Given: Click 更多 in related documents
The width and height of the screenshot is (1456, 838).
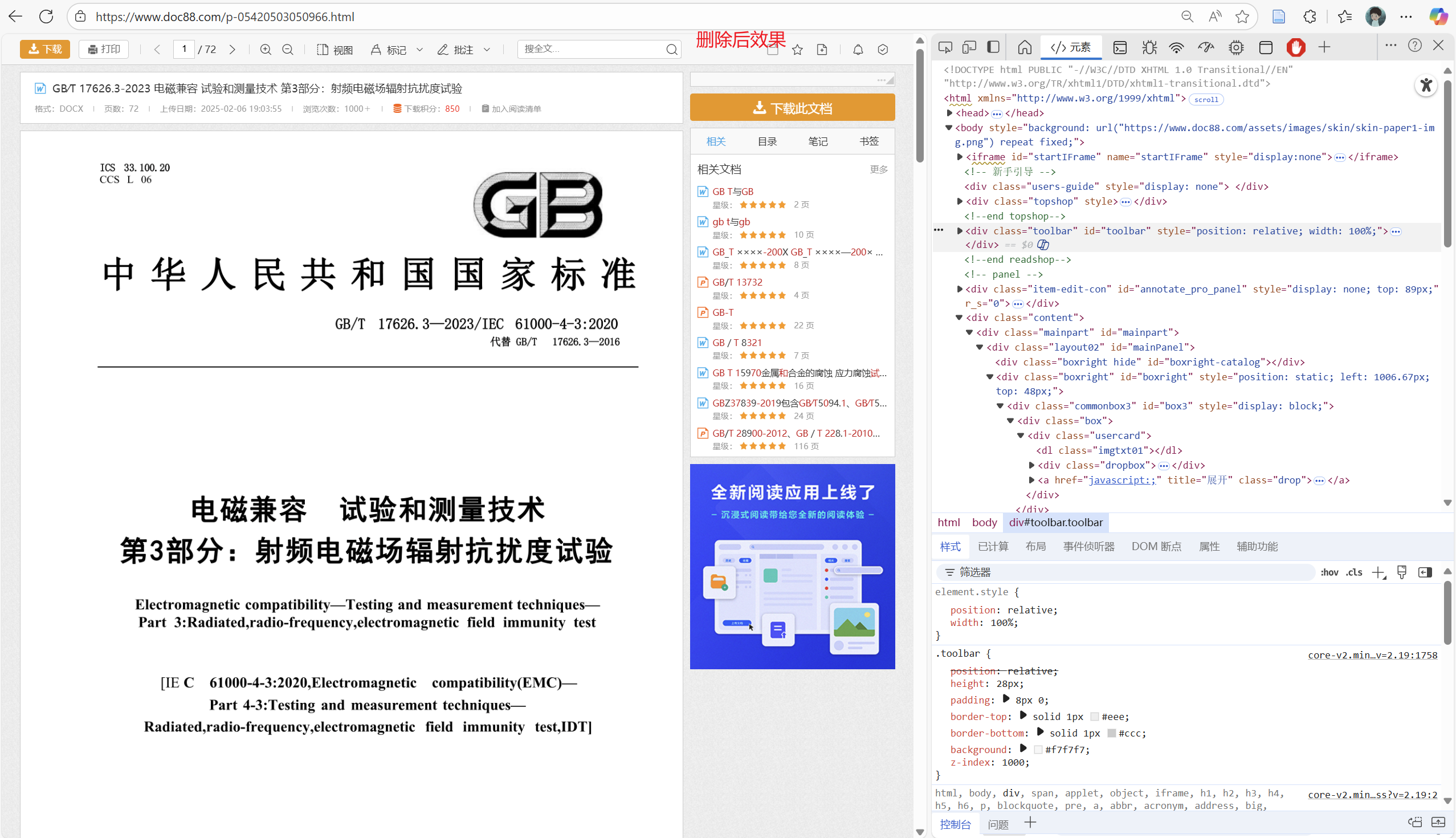Looking at the screenshot, I should (878, 169).
